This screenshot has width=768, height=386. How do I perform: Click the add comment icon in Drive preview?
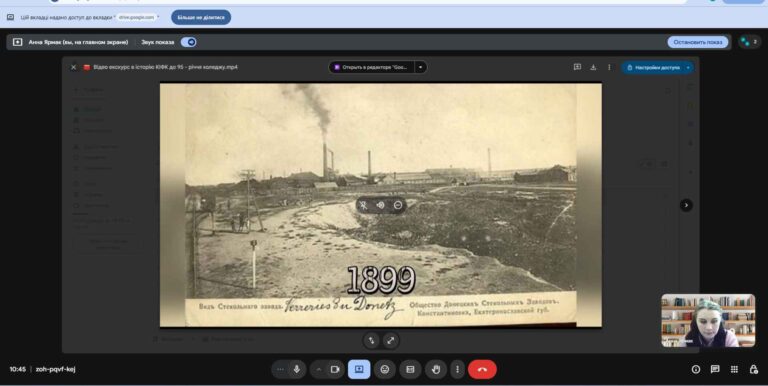click(577, 67)
